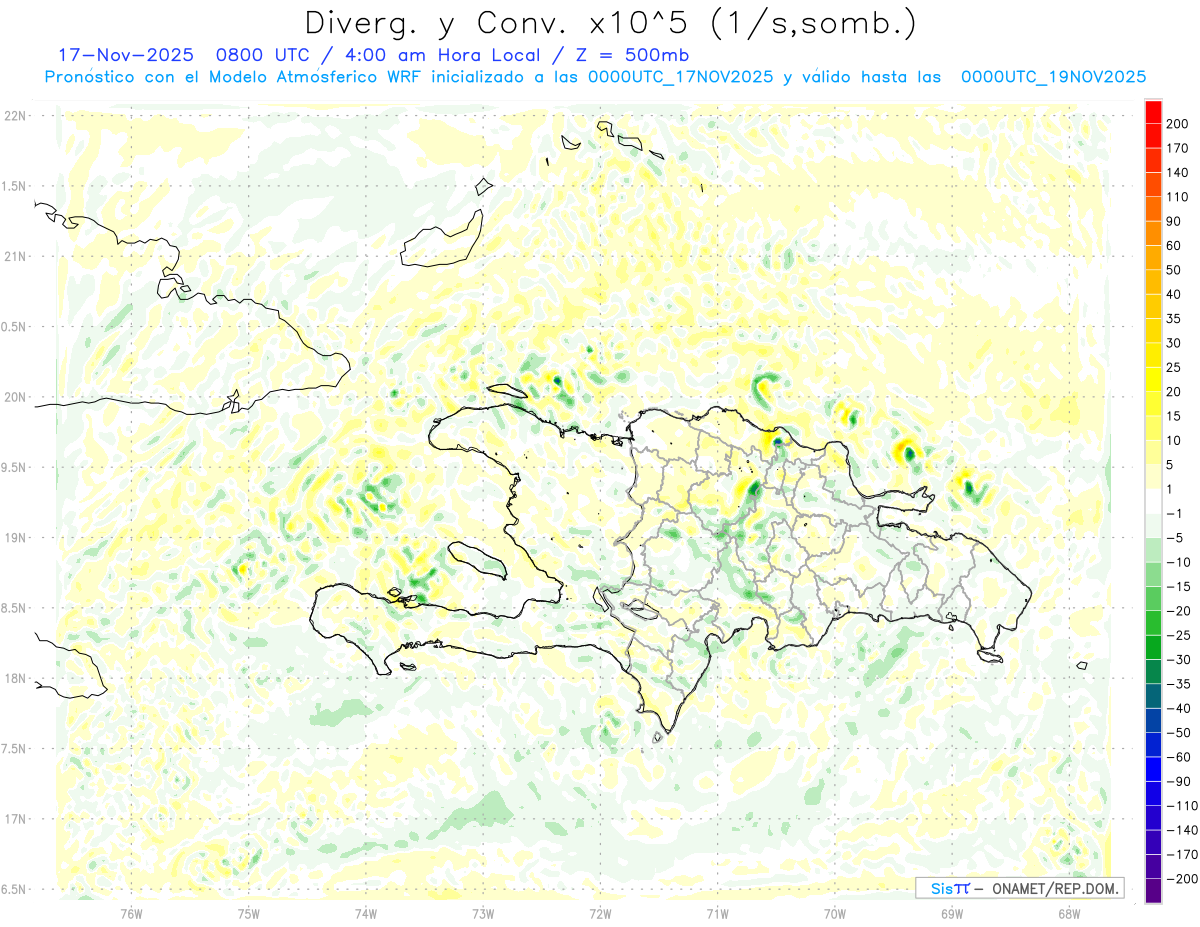Click the '22N' latitude label
The image size is (1200, 927).
[15, 116]
